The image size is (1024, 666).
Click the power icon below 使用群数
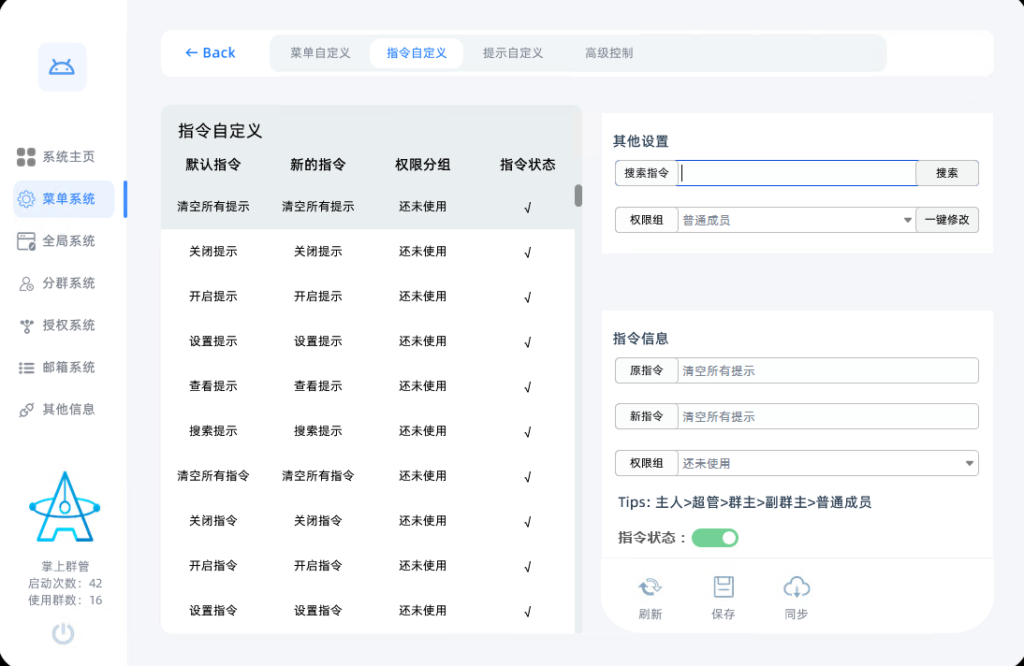62,633
